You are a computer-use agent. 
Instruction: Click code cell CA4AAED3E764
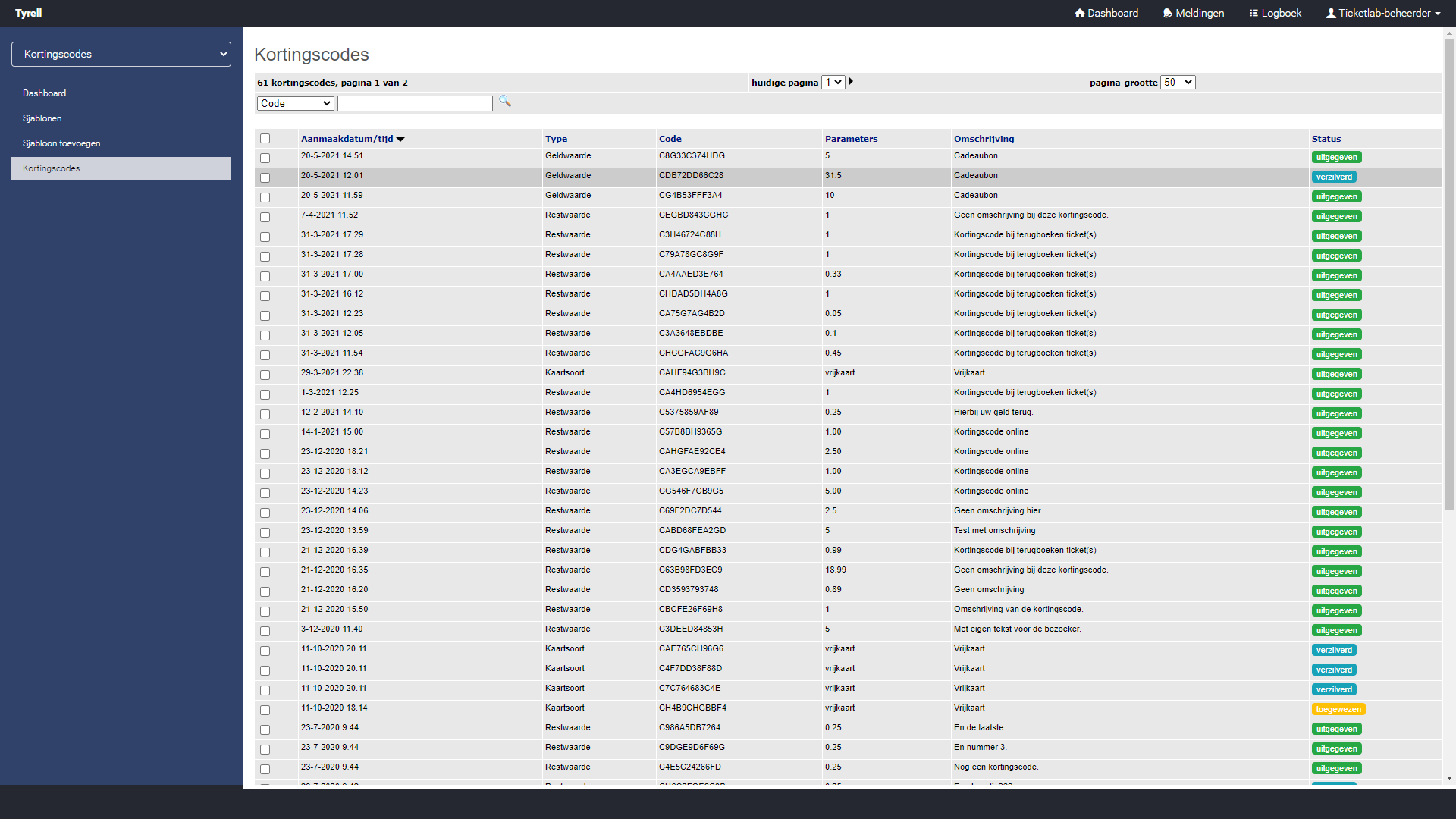click(x=691, y=275)
